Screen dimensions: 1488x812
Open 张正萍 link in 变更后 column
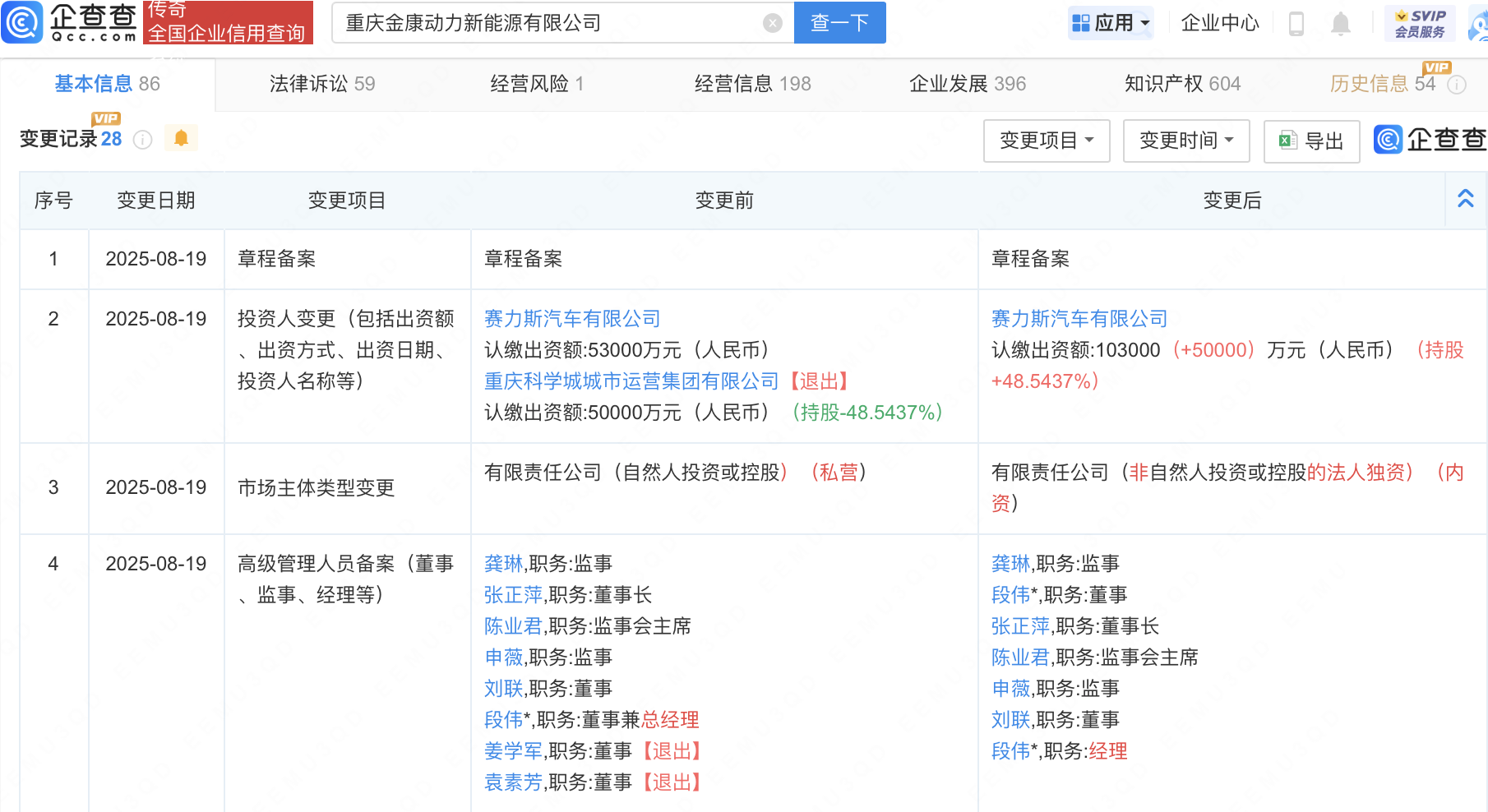(1020, 626)
